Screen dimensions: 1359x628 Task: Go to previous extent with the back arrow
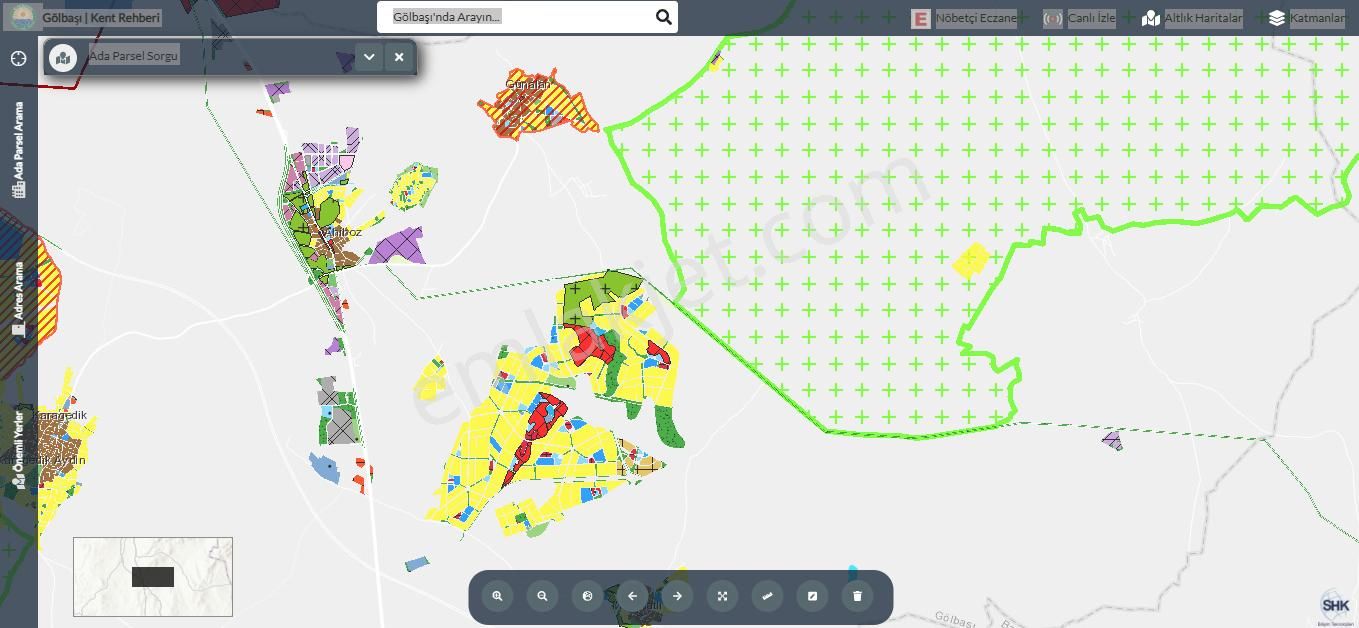(x=632, y=595)
